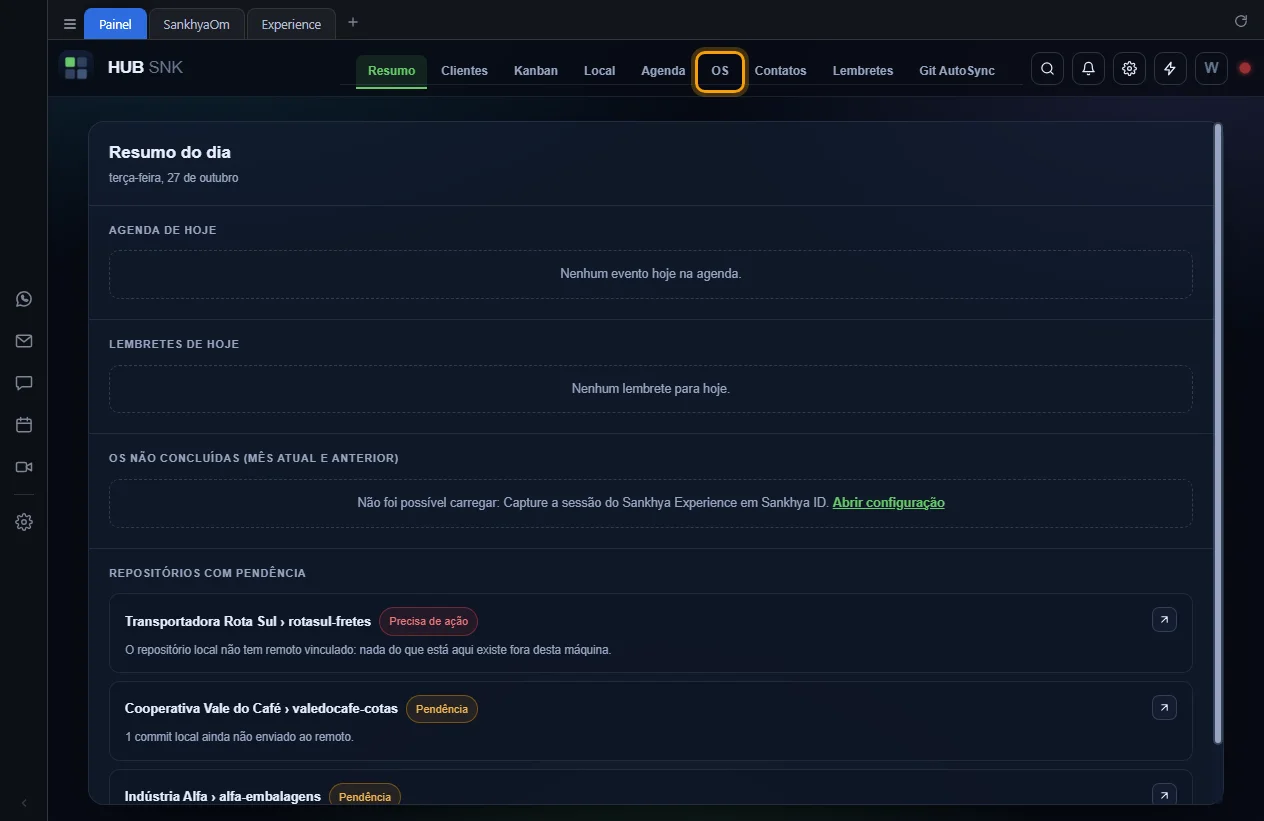Click Nenhum evento hoje na agenda box
The image size is (1264, 821).
(x=651, y=274)
